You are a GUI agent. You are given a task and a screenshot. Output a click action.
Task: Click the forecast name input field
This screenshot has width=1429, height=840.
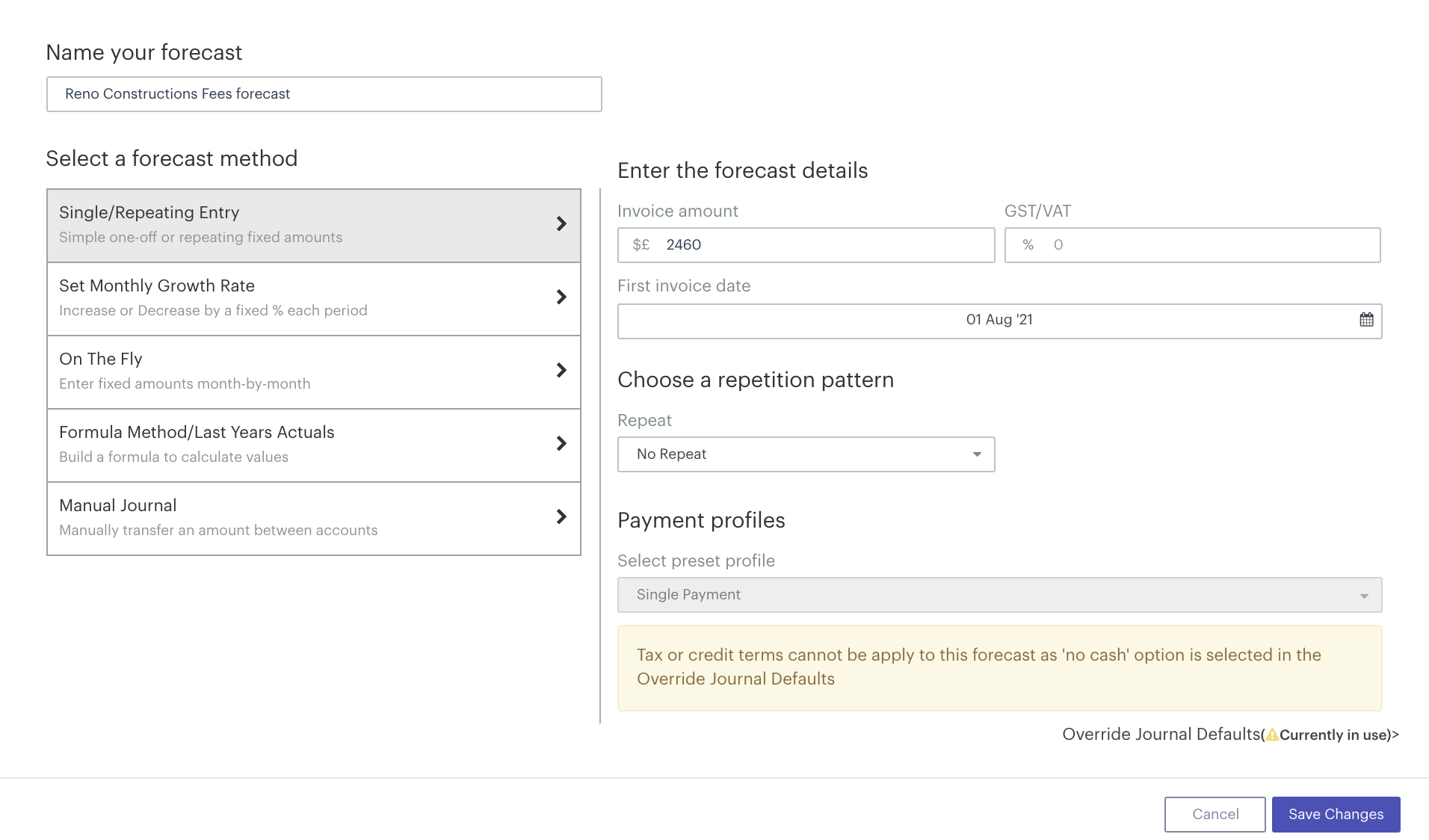click(x=324, y=94)
